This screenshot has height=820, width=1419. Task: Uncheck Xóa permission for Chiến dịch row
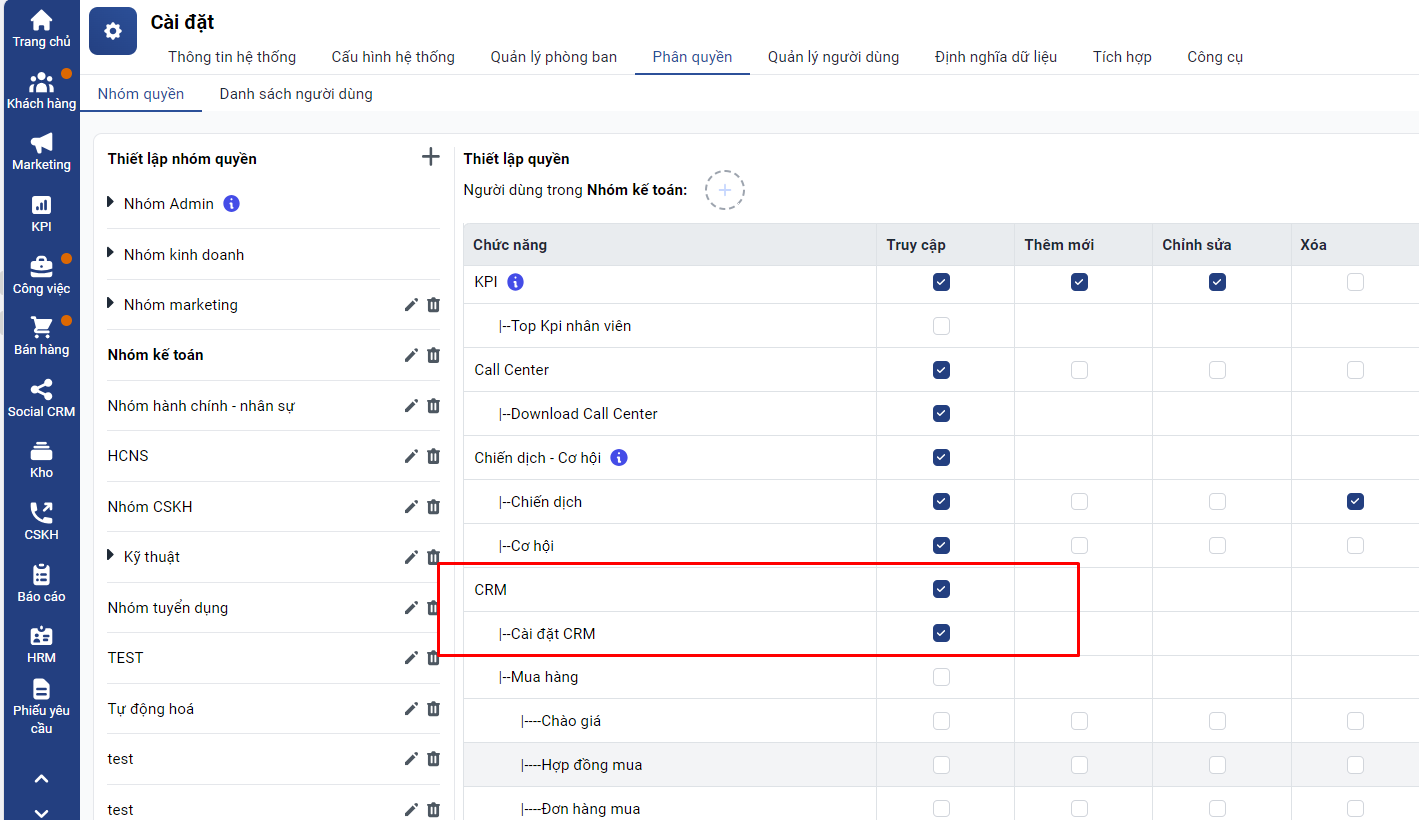tap(1355, 501)
